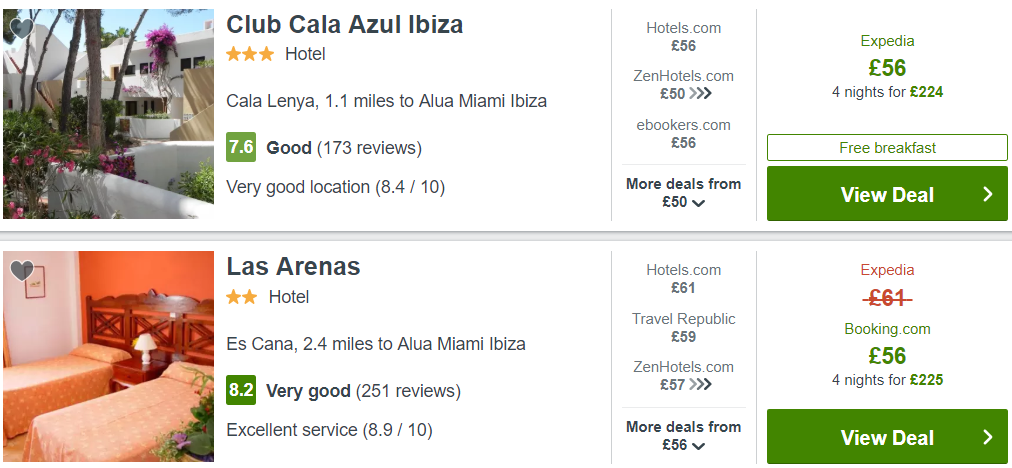Click the Free breakfast tag
This screenshot has height=468, width=1012.
(x=887, y=148)
